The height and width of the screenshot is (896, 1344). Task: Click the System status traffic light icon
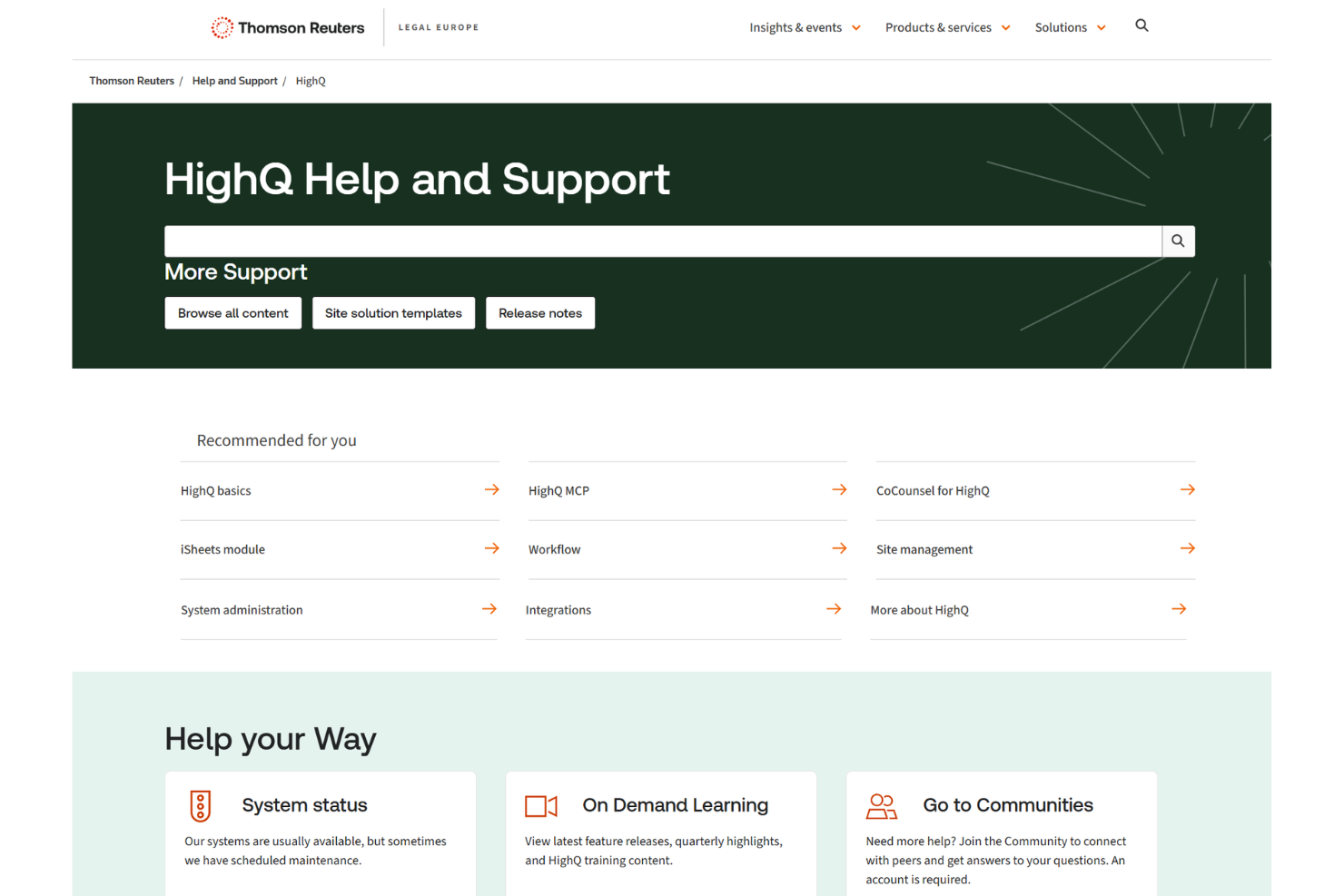coord(201,806)
